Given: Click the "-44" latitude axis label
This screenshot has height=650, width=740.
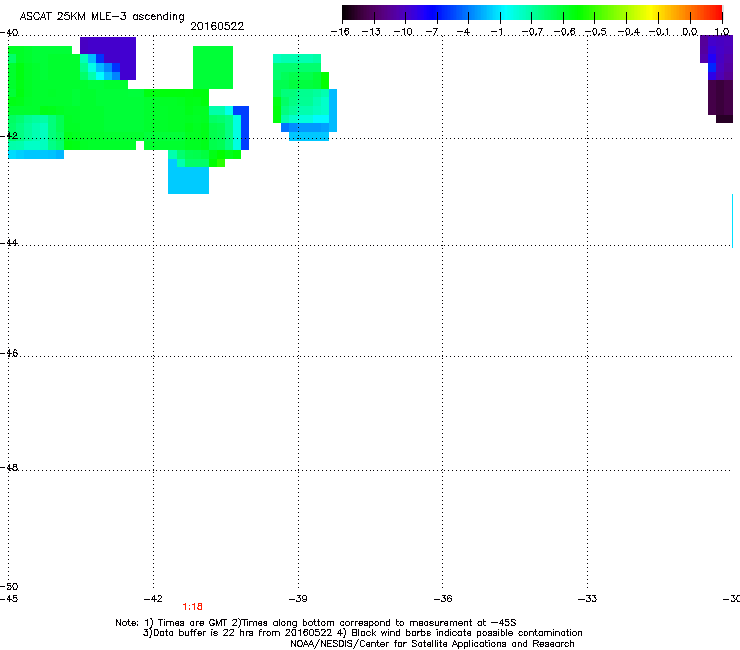Looking at the screenshot, I should click(9, 243).
